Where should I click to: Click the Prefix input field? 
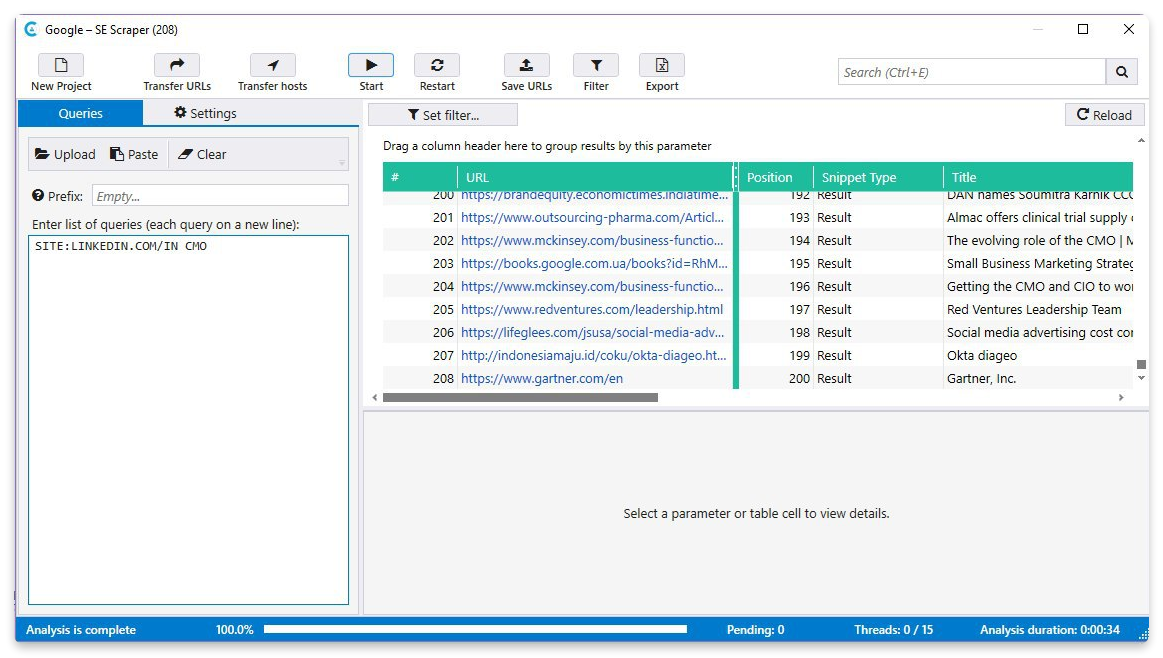pyautogui.click(x=220, y=196)
